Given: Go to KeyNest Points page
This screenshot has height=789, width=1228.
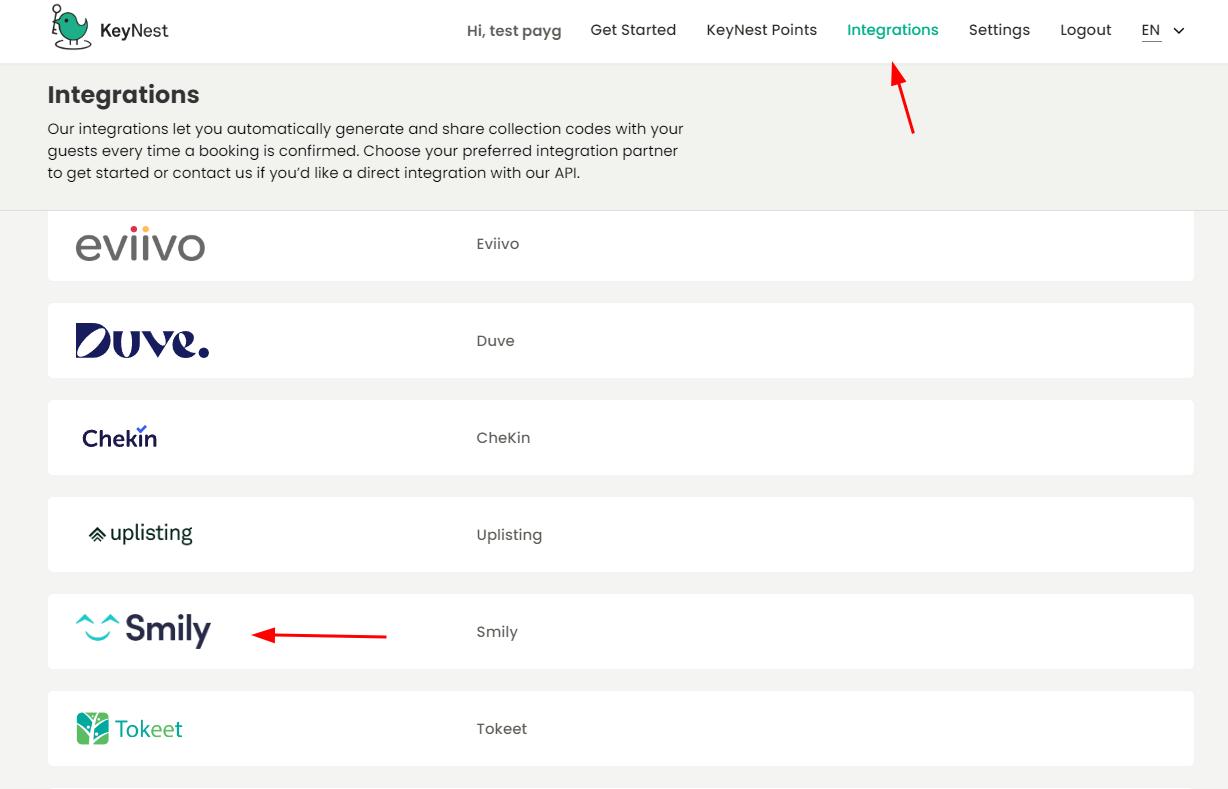Looking at the screenshot, I should [761, 30].
